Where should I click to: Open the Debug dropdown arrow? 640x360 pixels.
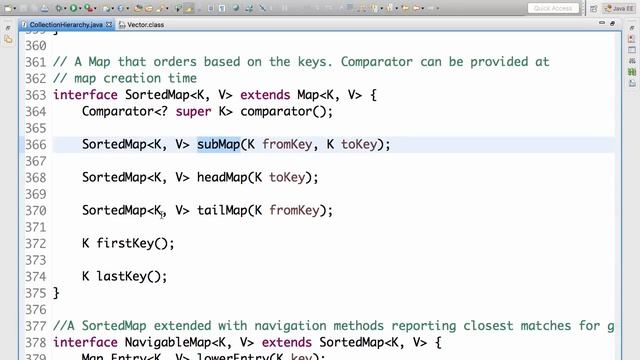point(65,8)
